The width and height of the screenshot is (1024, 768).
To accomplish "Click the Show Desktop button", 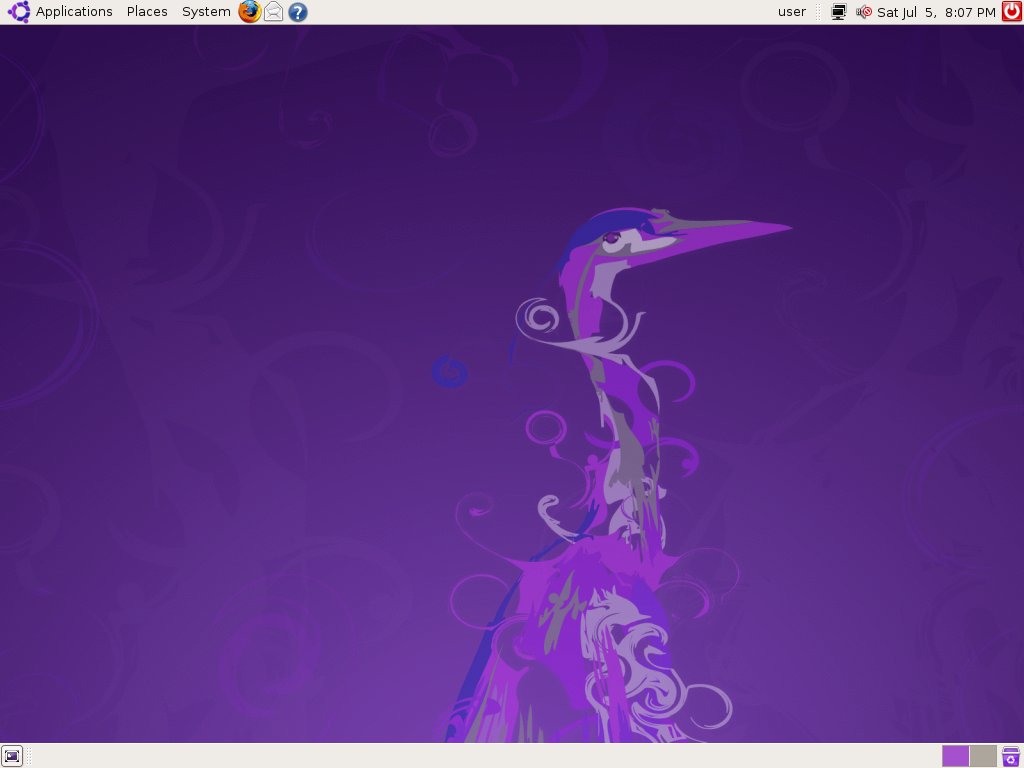I will 12,756.
